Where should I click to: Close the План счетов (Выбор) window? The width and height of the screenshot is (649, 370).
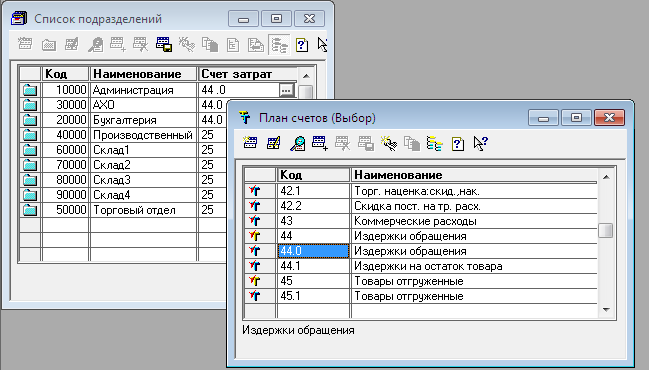tap(609, 118)
